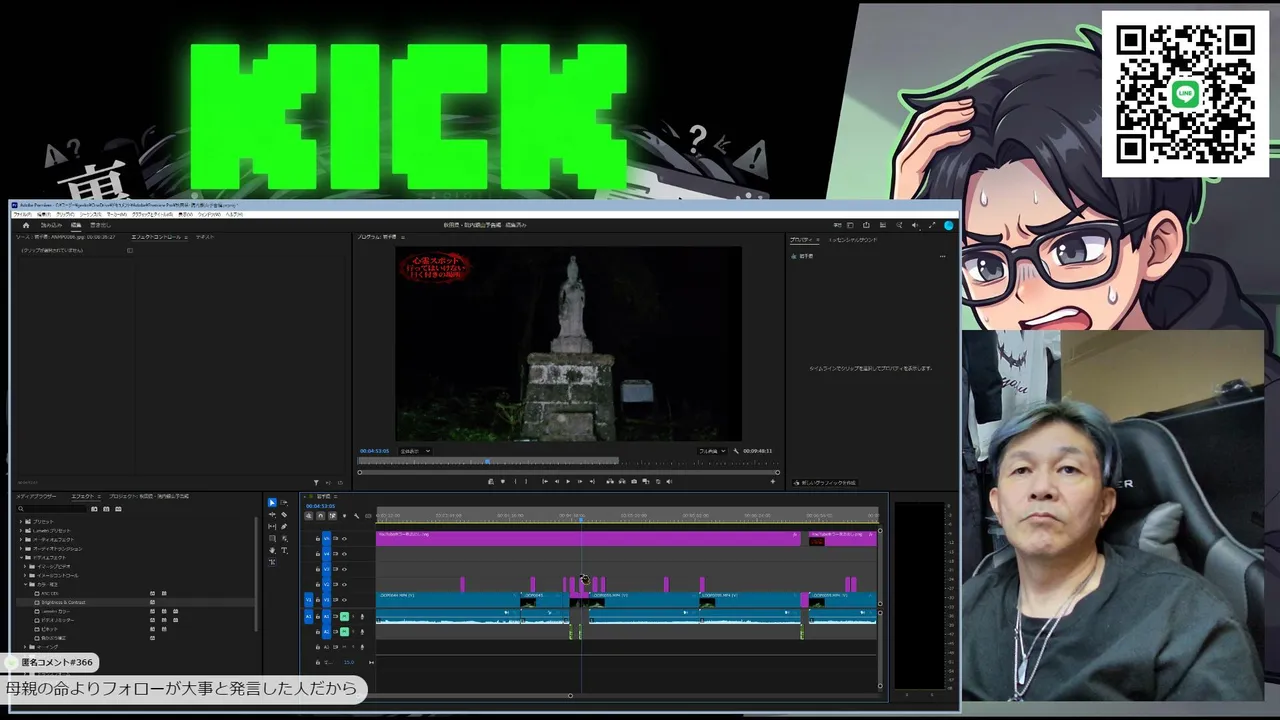
Task: Step forward one frame
Action: click(580, 481)
